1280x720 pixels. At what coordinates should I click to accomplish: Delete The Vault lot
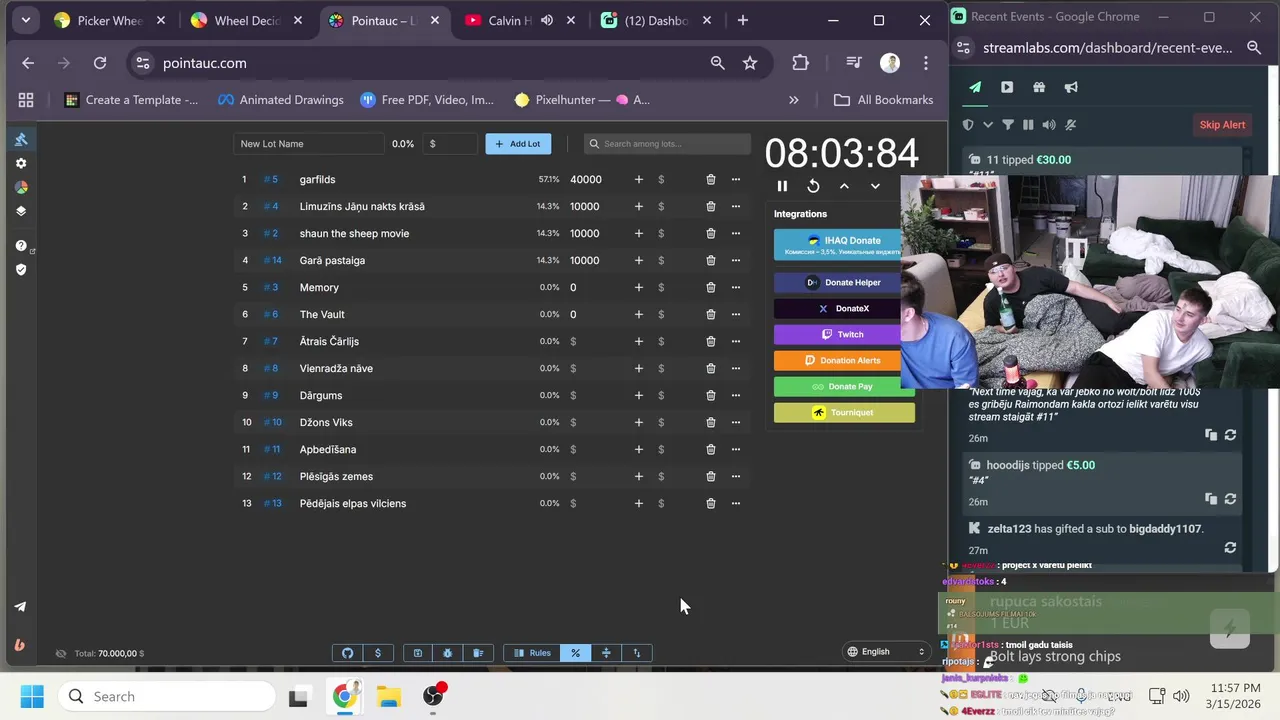(711, 314)
